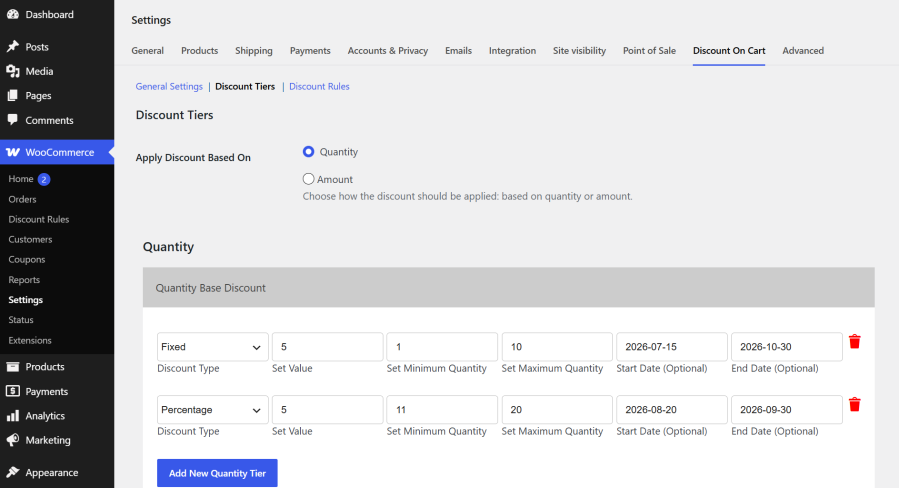899x488 pixels.
Task: Click the Discount Tiers sub-link
Action: click(245, 87)
